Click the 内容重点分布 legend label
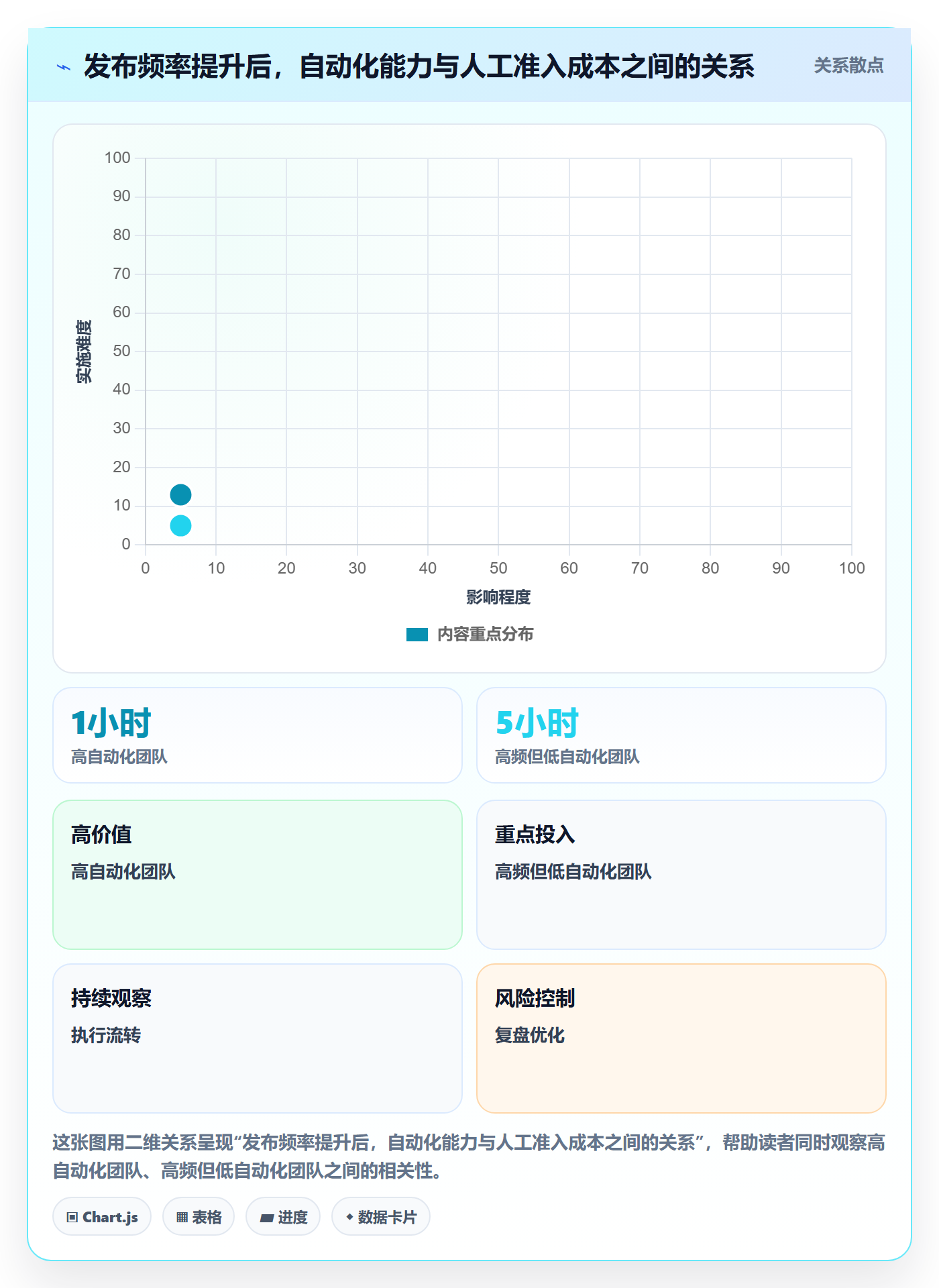 [x=485, y=635]
